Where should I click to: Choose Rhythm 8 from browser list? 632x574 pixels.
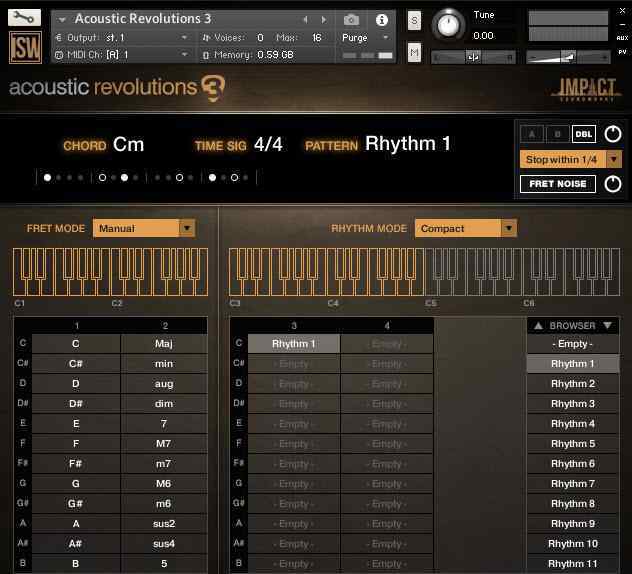coord(573,503)
